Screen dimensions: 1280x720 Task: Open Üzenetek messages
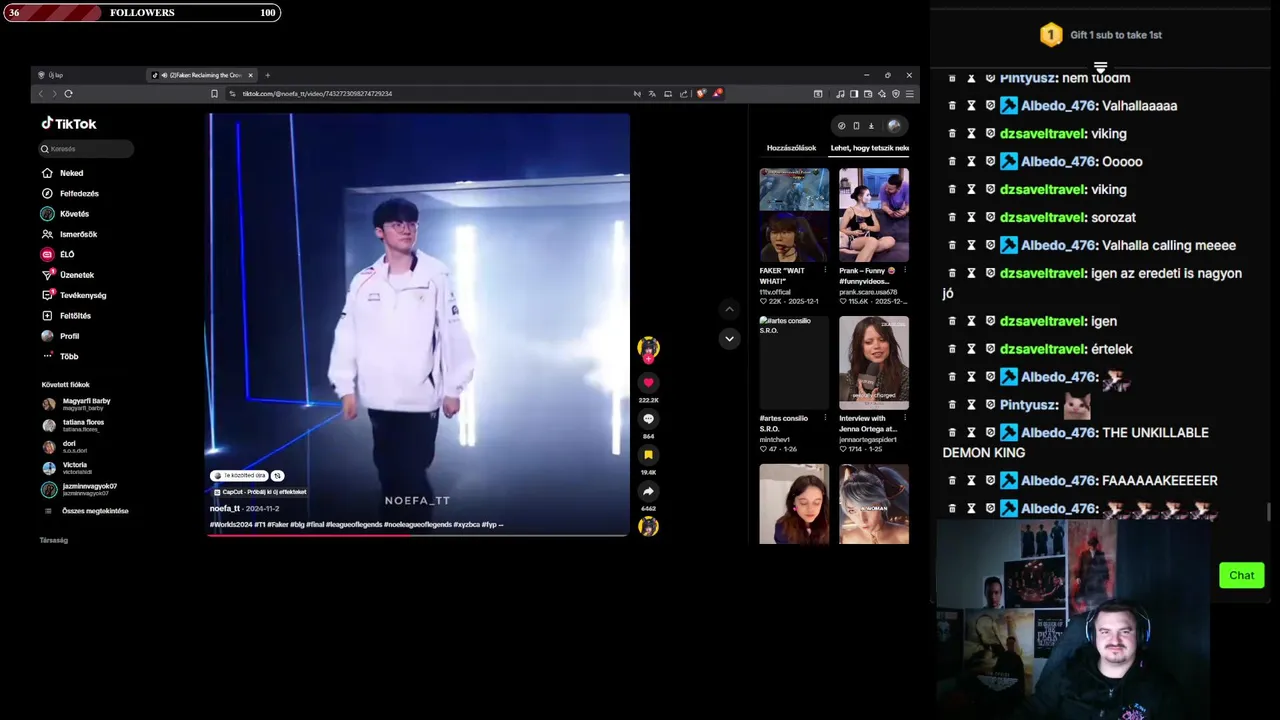[x=67, y=275]
